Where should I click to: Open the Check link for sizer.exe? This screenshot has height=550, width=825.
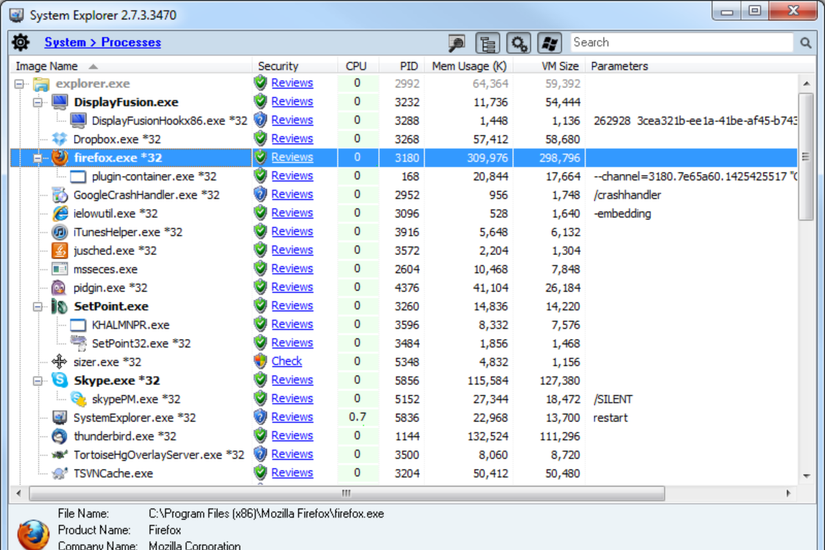point(287,362)
